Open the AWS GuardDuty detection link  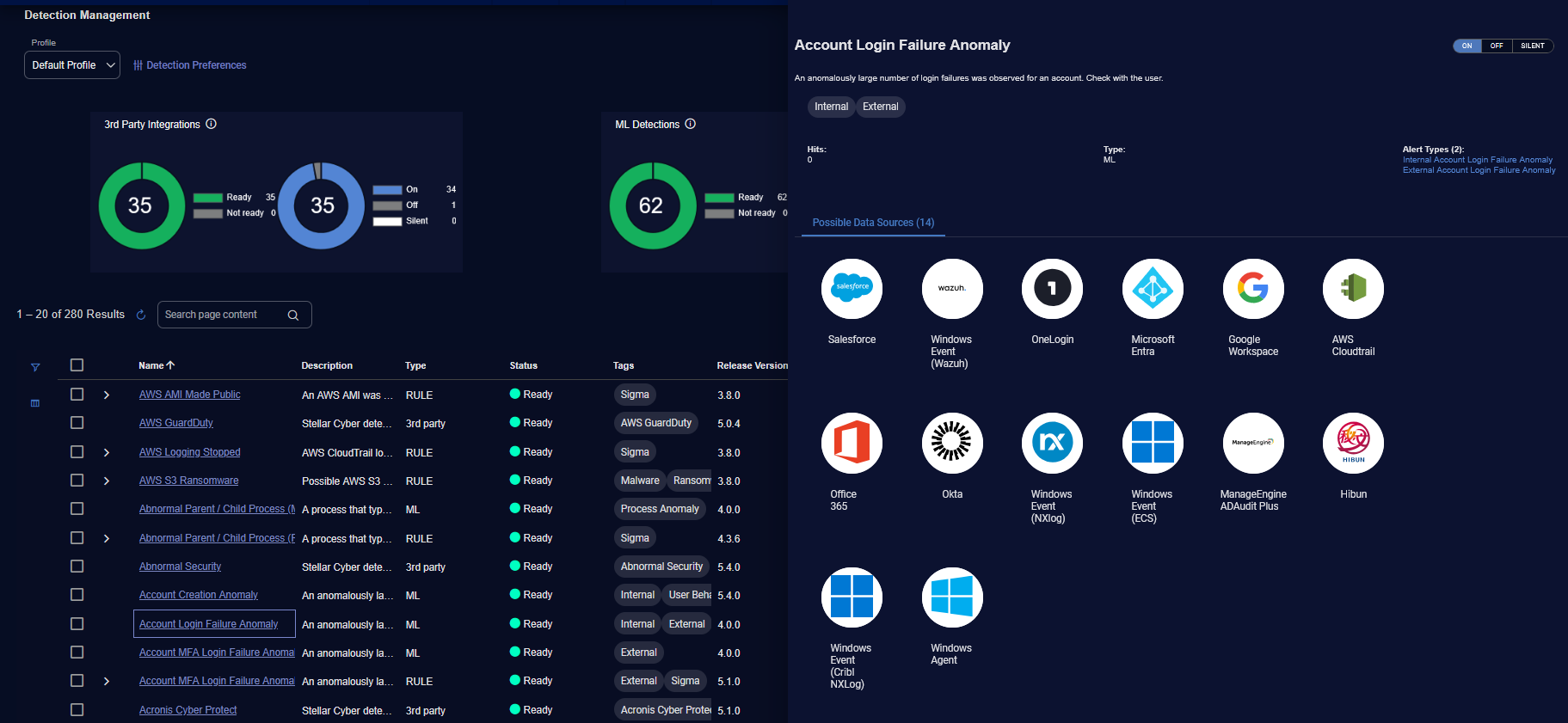click(176, 423)
